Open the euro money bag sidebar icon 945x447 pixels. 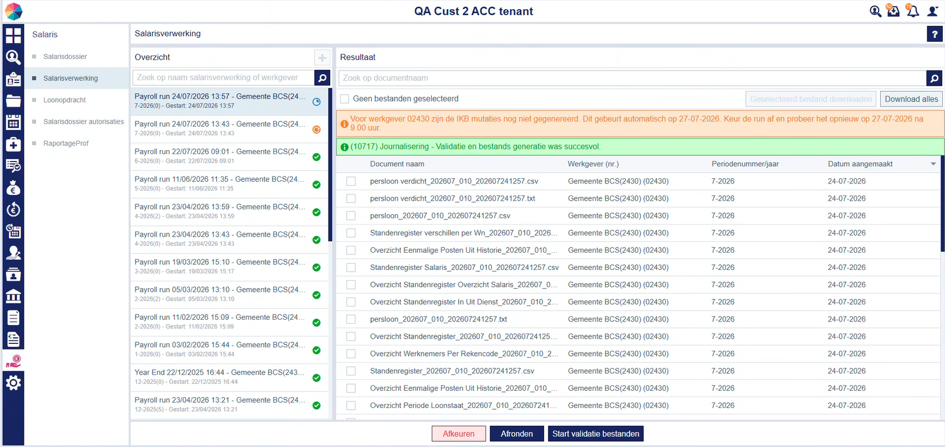pyautogui.click(x=13, y=188)
